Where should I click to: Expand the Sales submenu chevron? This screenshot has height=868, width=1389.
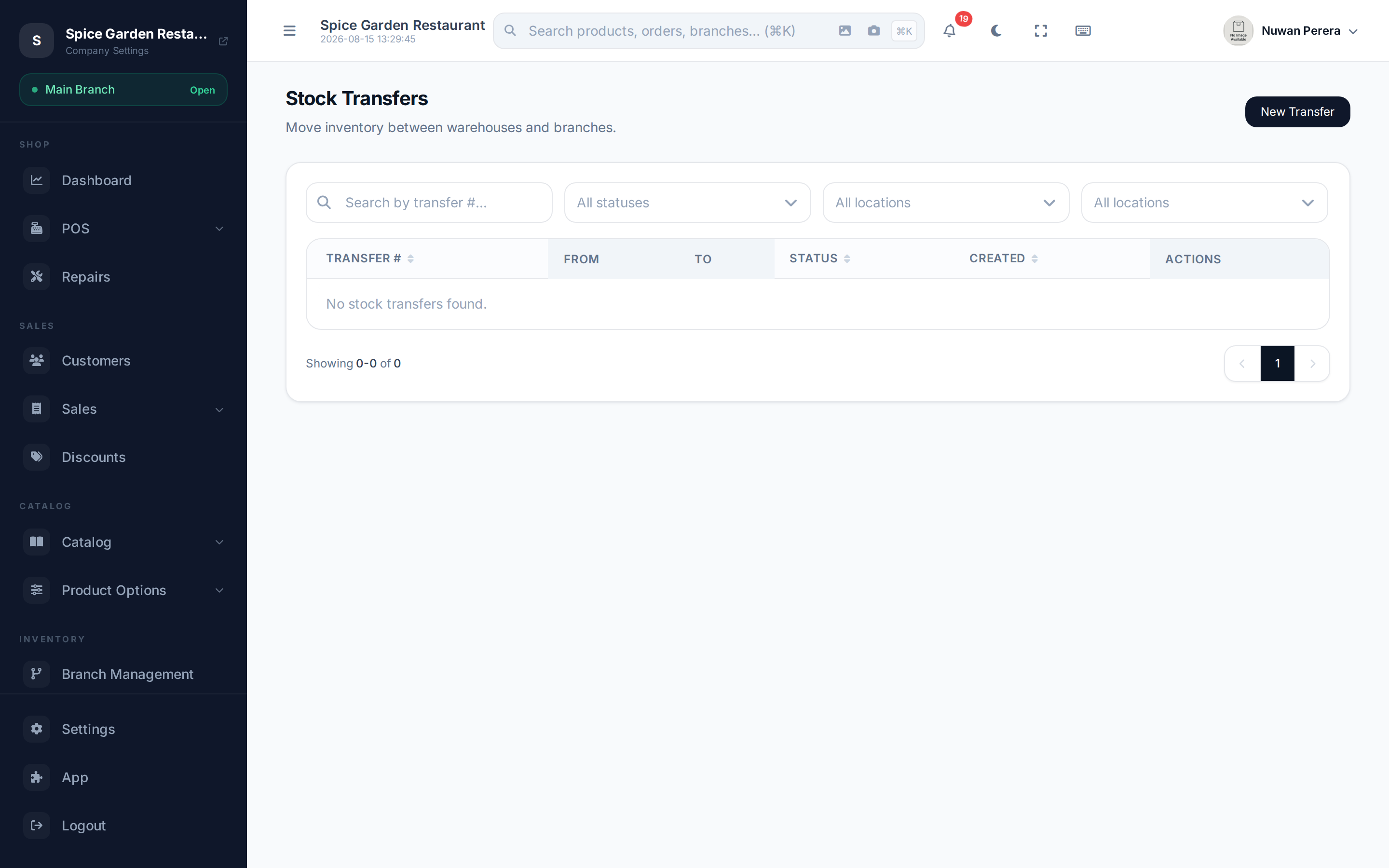coord(219,409)
